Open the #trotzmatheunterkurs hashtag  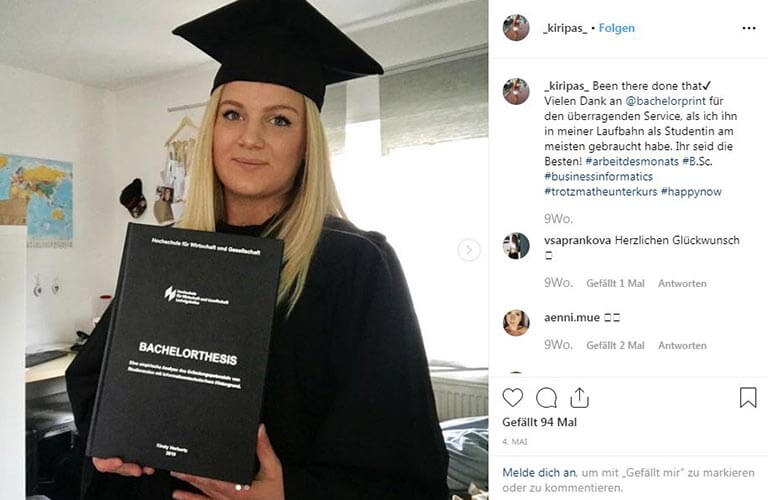click(x=600, y=191)
